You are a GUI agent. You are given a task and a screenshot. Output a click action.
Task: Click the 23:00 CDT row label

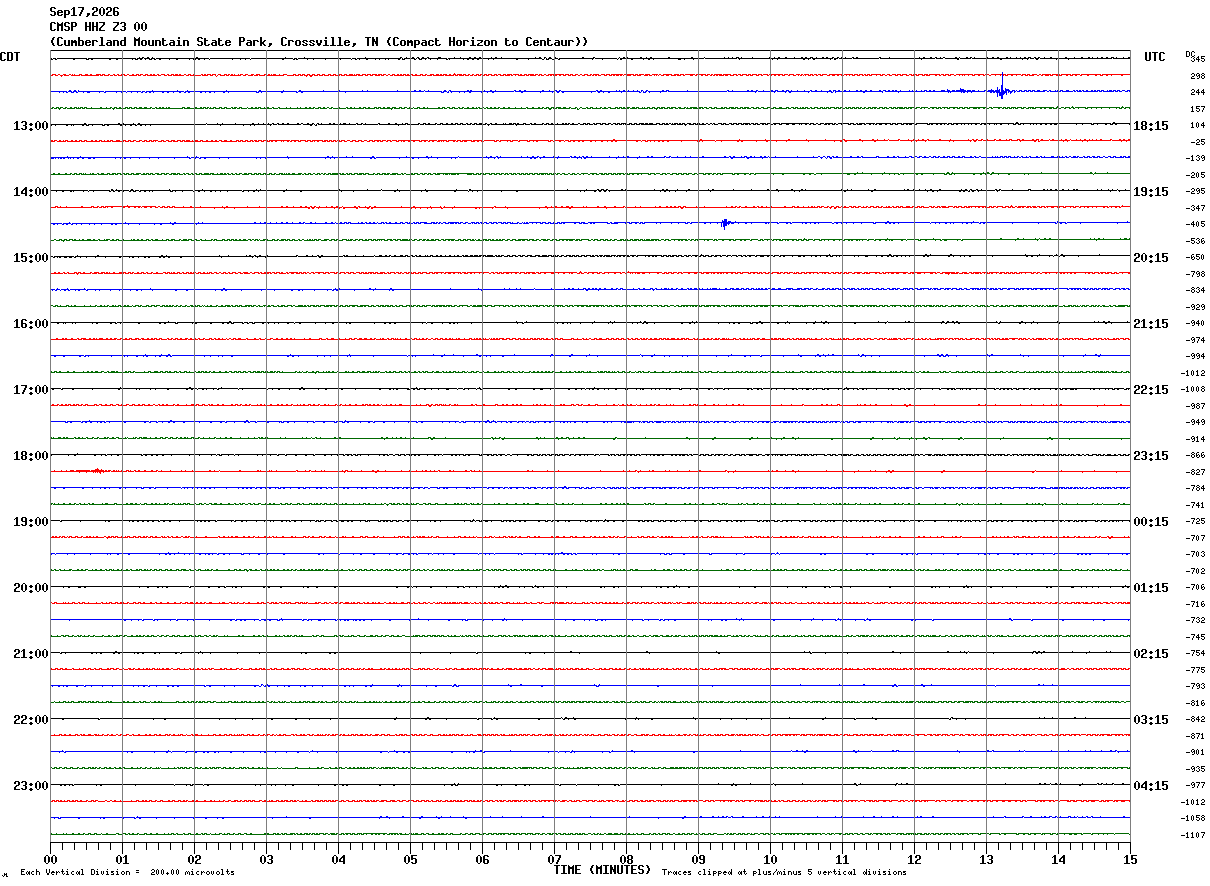pos(31,785)
